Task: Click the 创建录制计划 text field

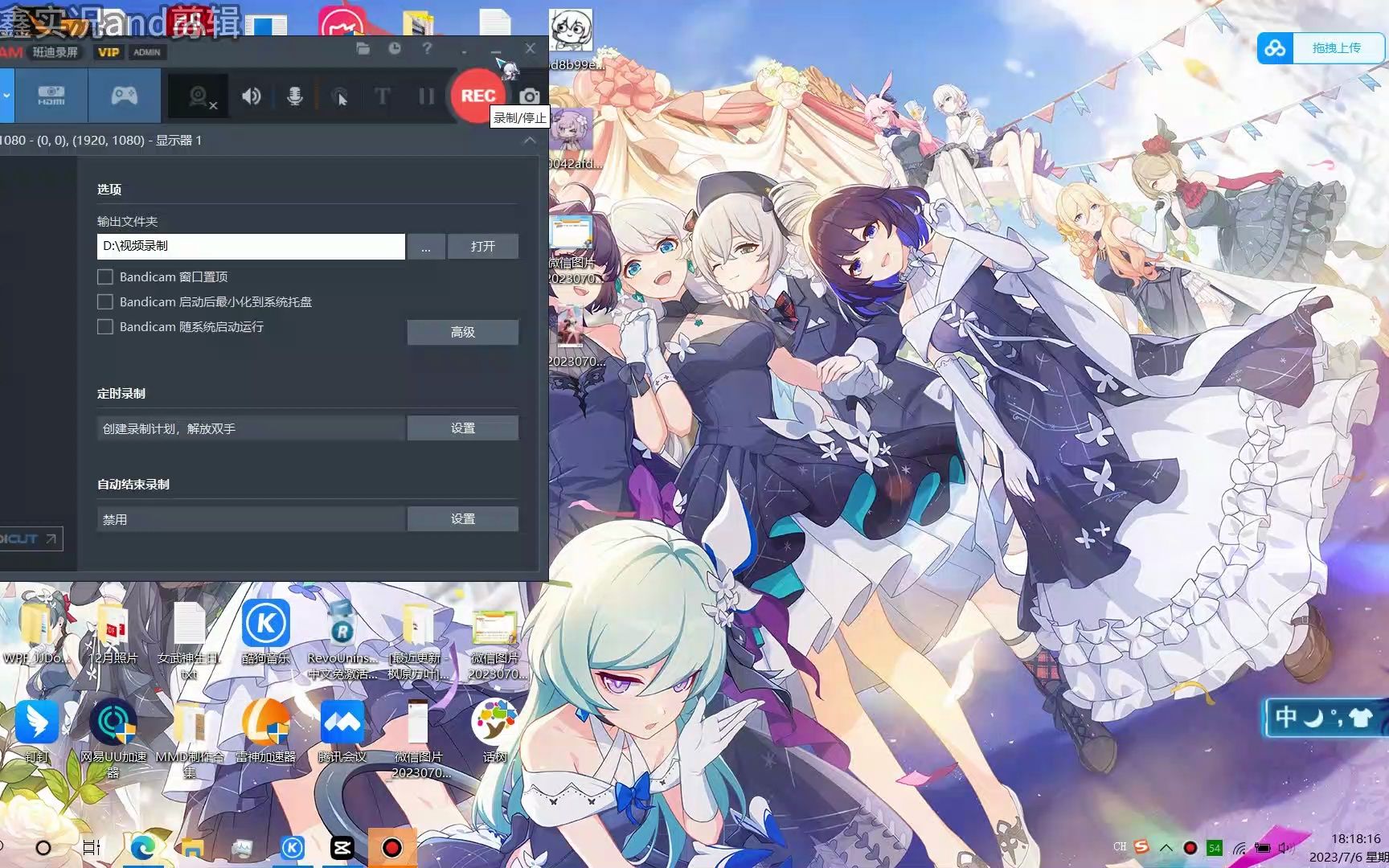Action: (x=251, y=428)
